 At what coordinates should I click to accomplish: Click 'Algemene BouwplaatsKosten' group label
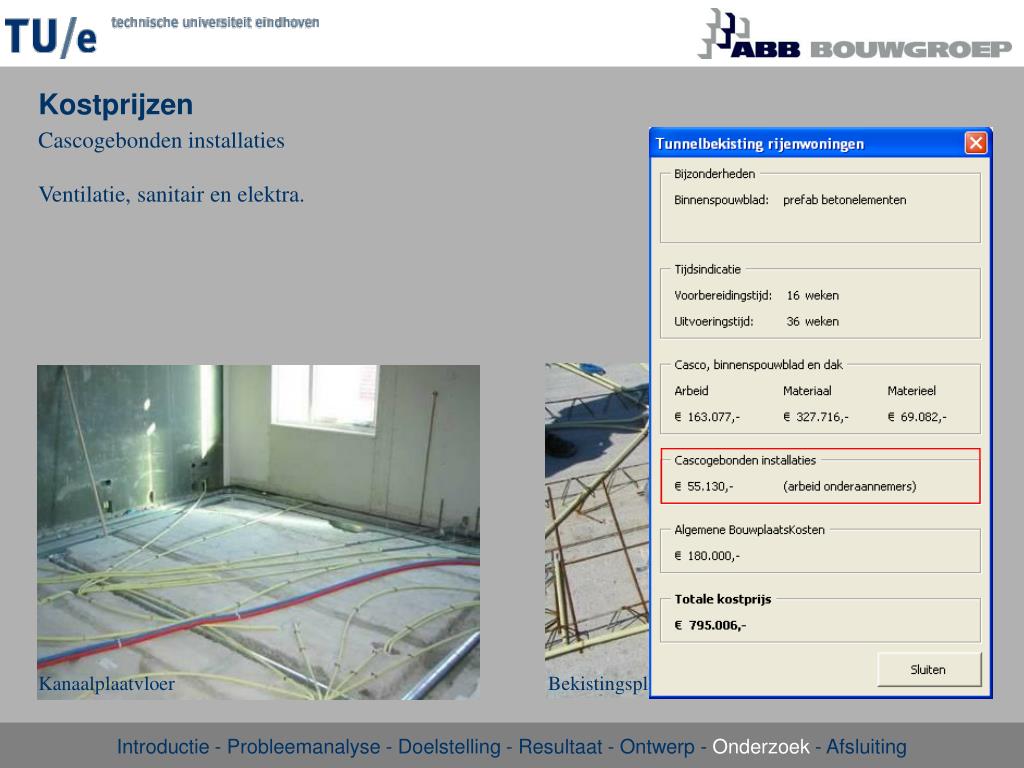point(749,530)
